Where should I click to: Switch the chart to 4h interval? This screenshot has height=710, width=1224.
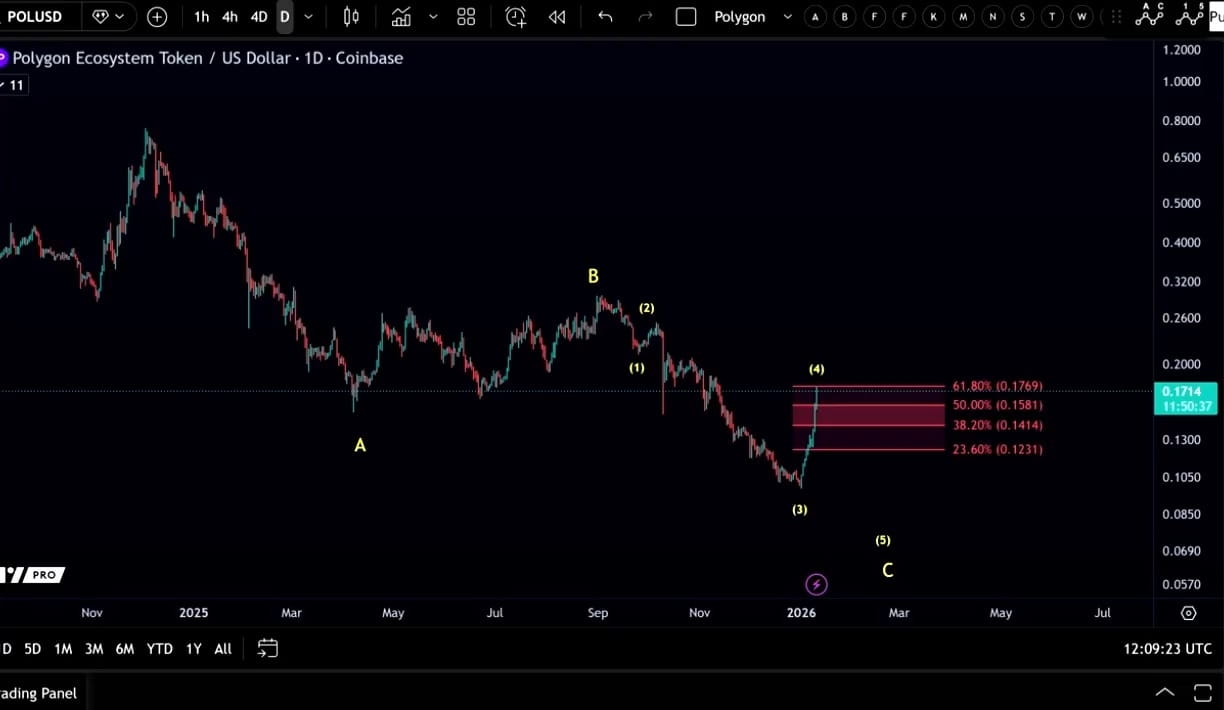230,17
